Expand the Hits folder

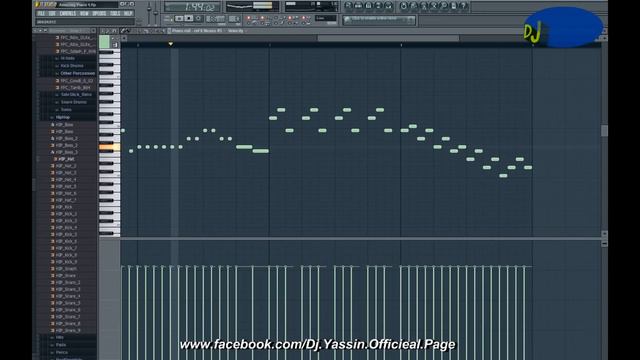point(60,338)
